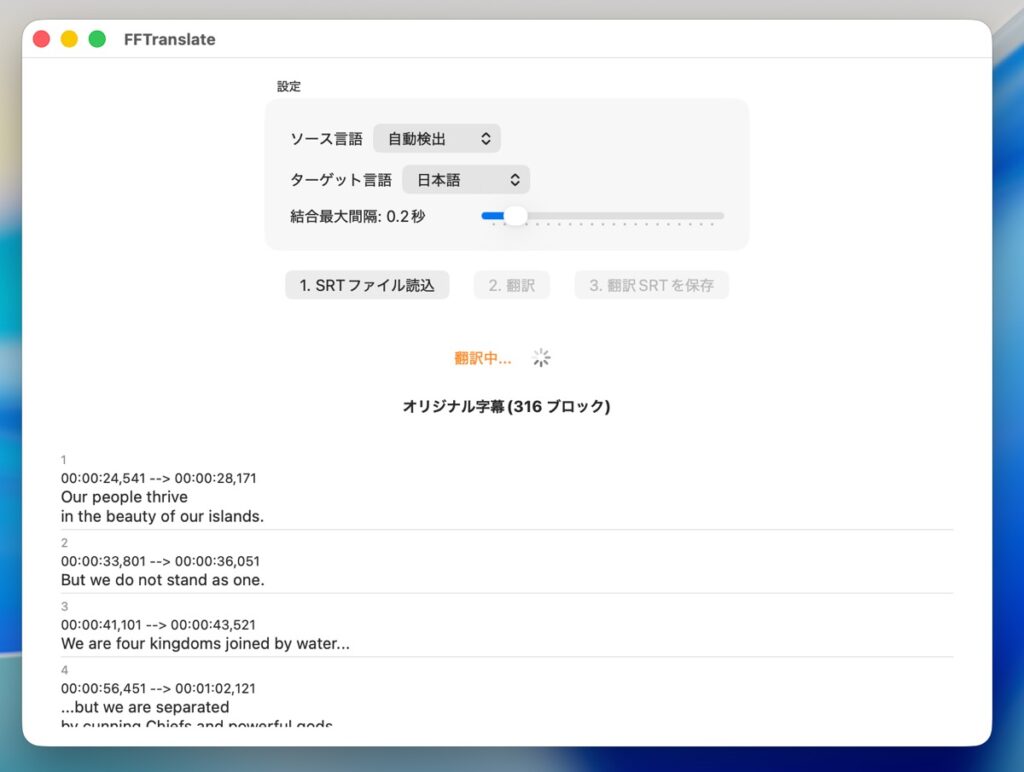1024x772 pixels.
Task: Open the ソース言語 dropdown showing 自動検出
Action: click(437, 138)
